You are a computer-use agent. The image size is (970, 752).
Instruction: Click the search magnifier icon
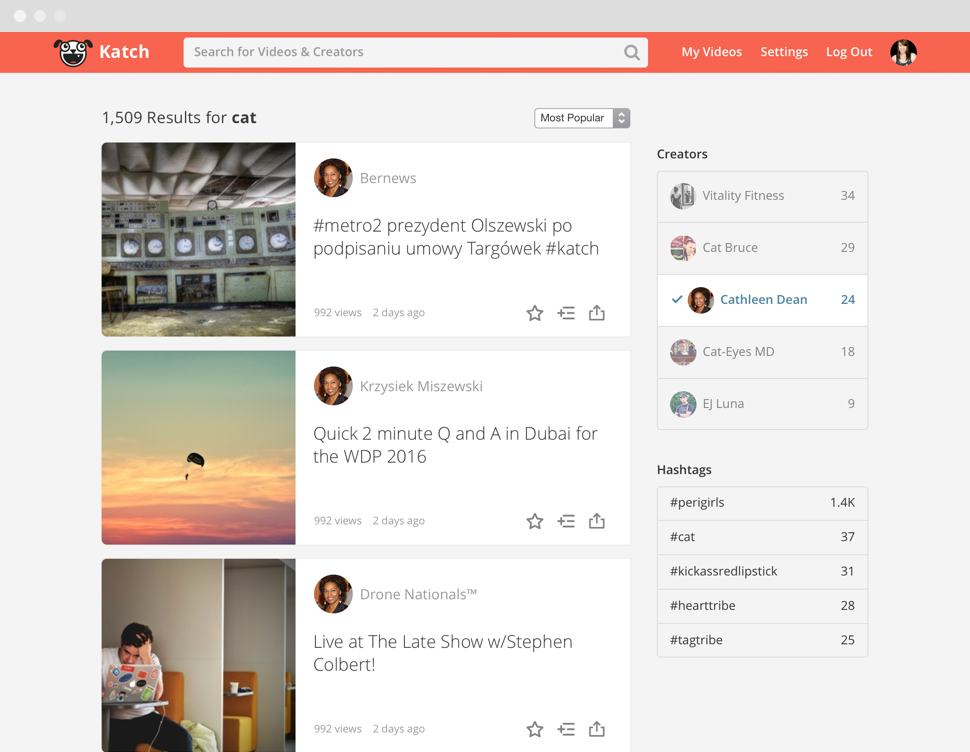pyautogui.click(x=632, y=52)
